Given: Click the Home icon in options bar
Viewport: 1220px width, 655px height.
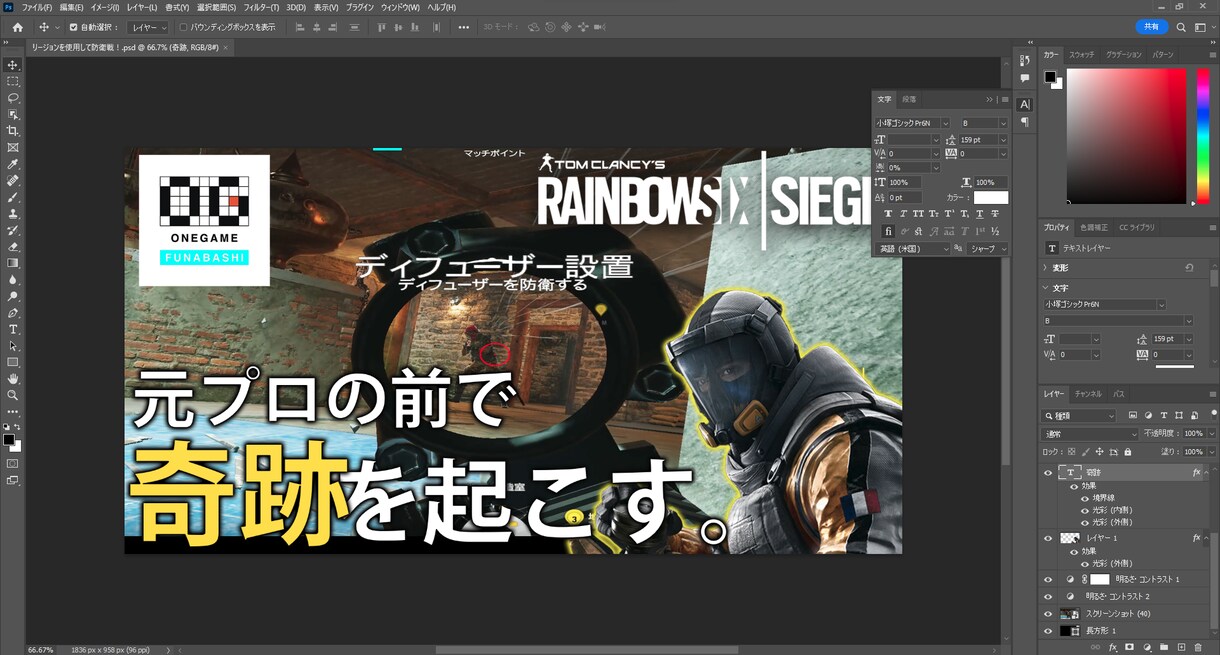Looking at the screenshot, I should [x=17, y=27].
